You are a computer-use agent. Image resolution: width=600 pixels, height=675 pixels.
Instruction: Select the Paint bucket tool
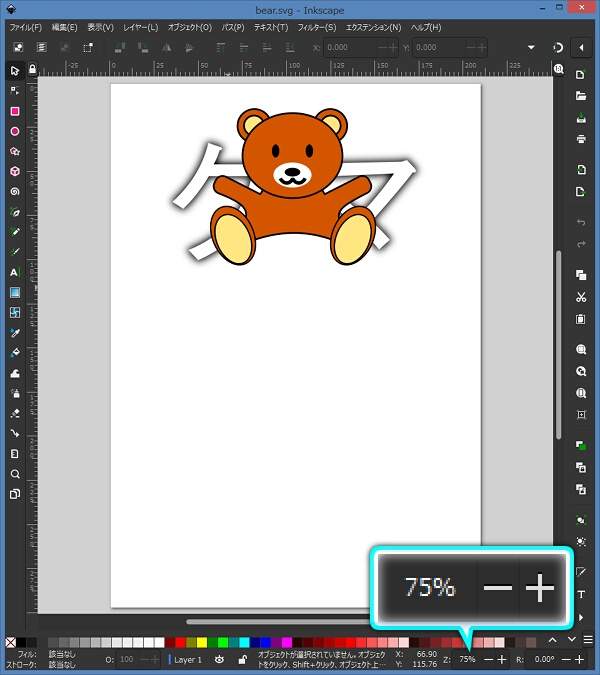point(15,353)
